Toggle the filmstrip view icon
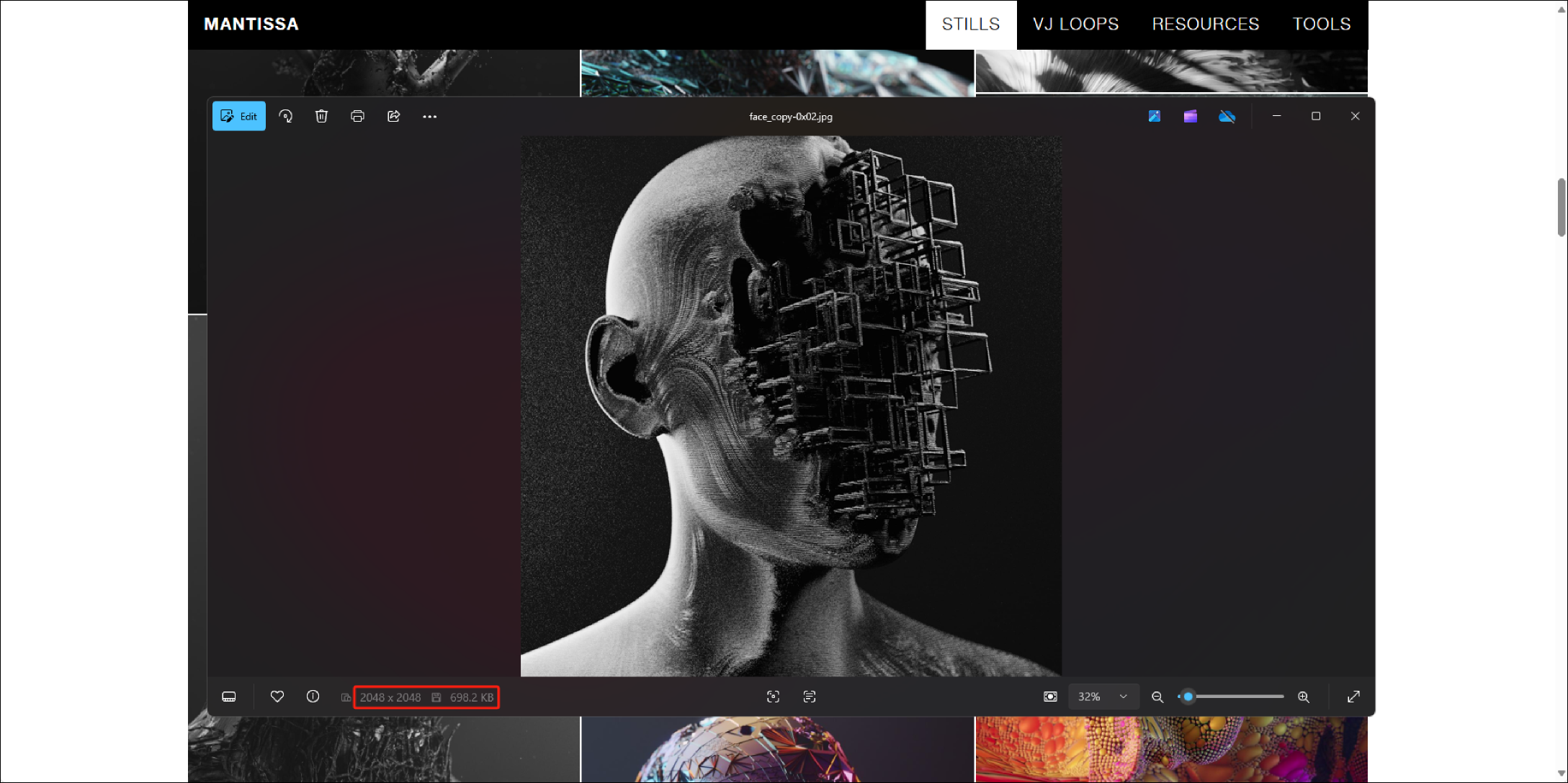Screen dimensions: 1568x783 [229, 697]
